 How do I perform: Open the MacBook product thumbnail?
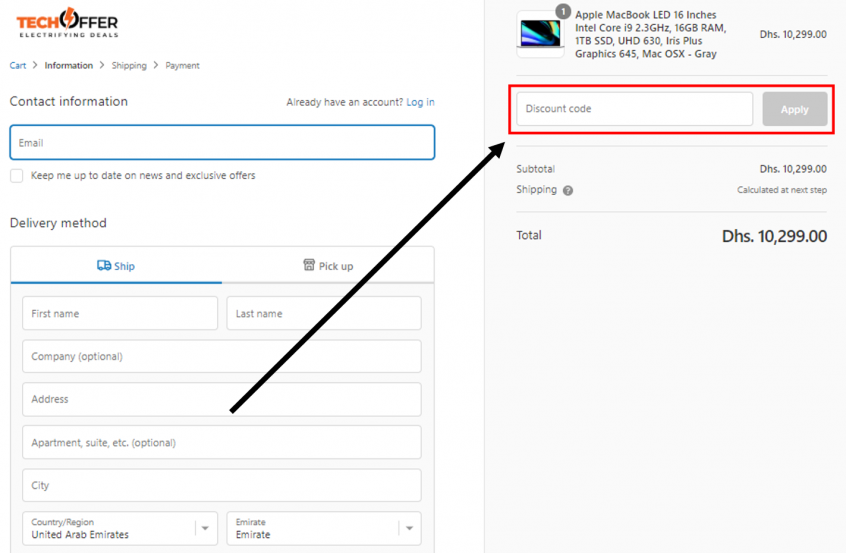(x=540, y=35)
